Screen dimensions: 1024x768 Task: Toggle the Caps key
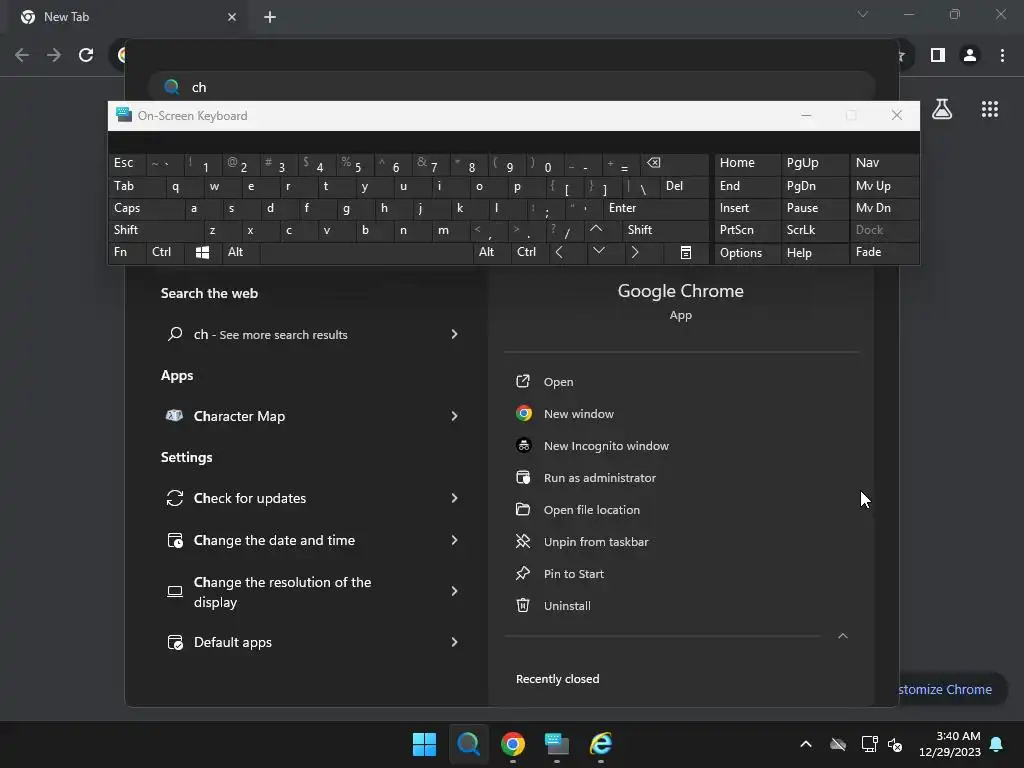[146, 208]
